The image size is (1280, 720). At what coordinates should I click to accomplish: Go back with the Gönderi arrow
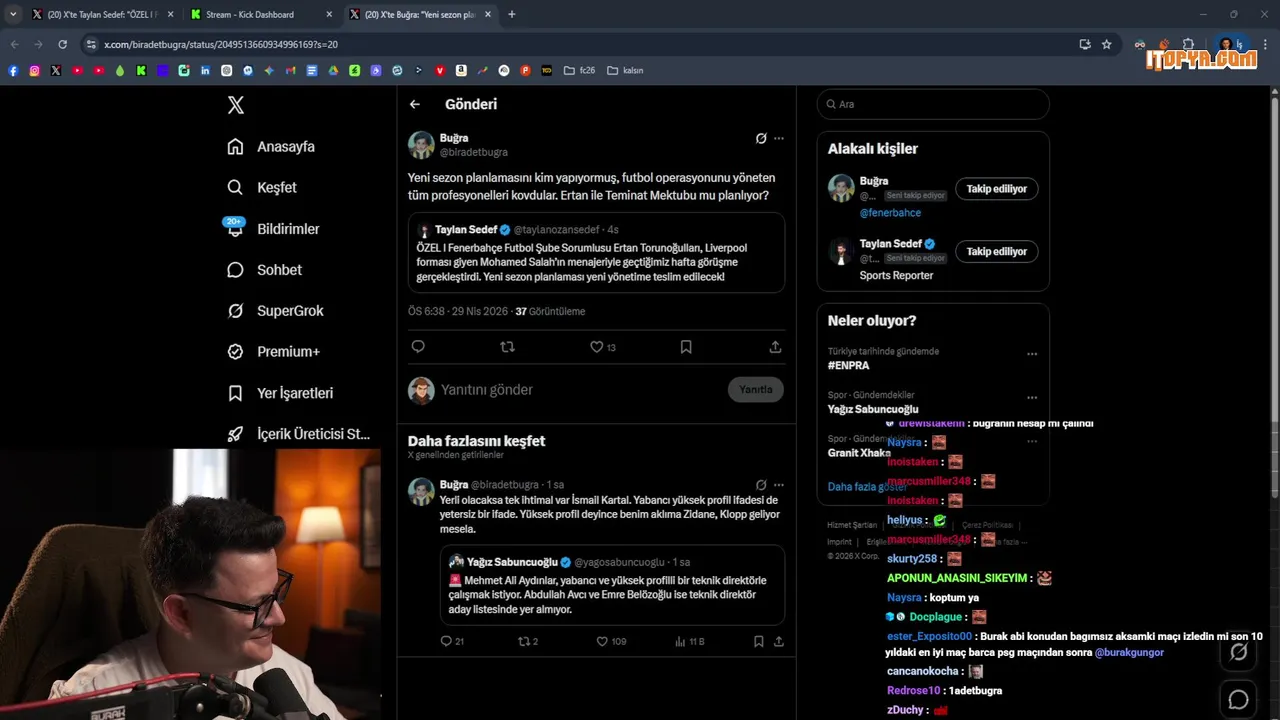coord(415,104)
